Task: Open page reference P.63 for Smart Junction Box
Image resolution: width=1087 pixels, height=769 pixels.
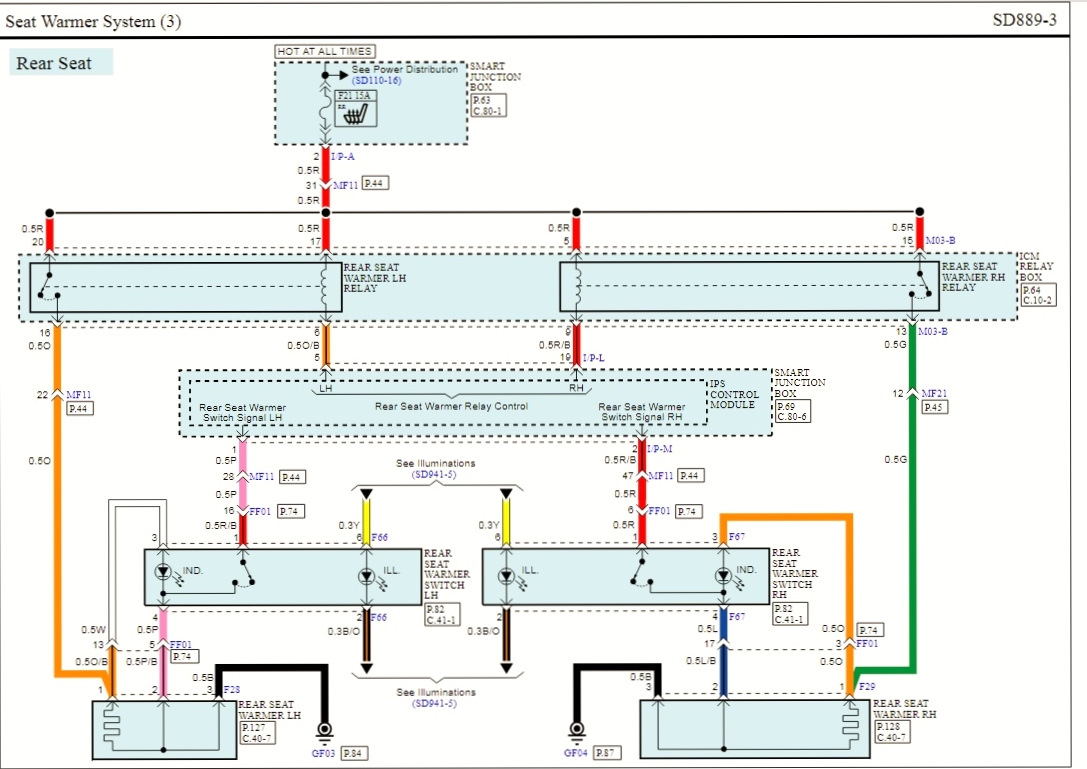Action: tap(482, 100)
